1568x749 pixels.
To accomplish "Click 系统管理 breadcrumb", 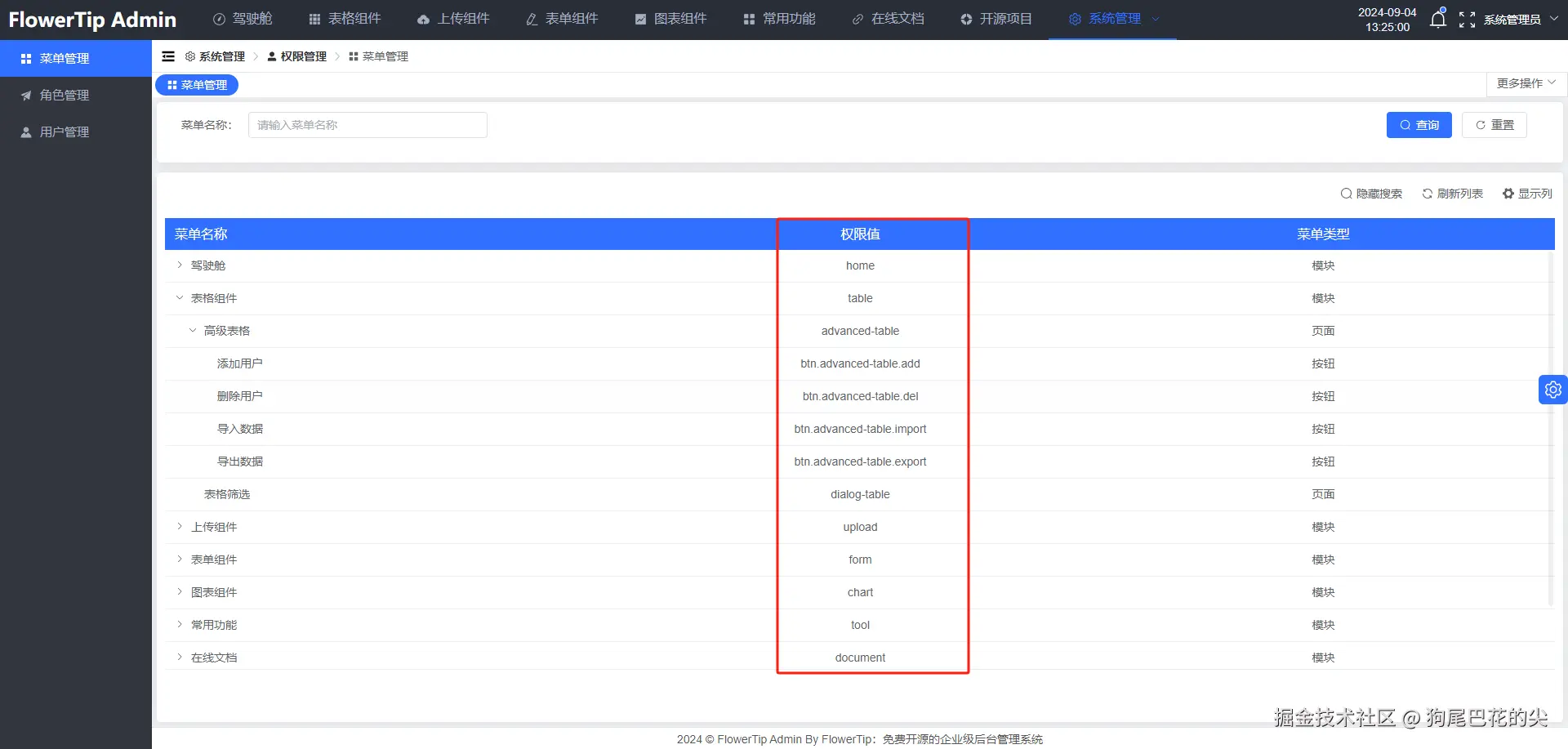I will tap(215, 56).
